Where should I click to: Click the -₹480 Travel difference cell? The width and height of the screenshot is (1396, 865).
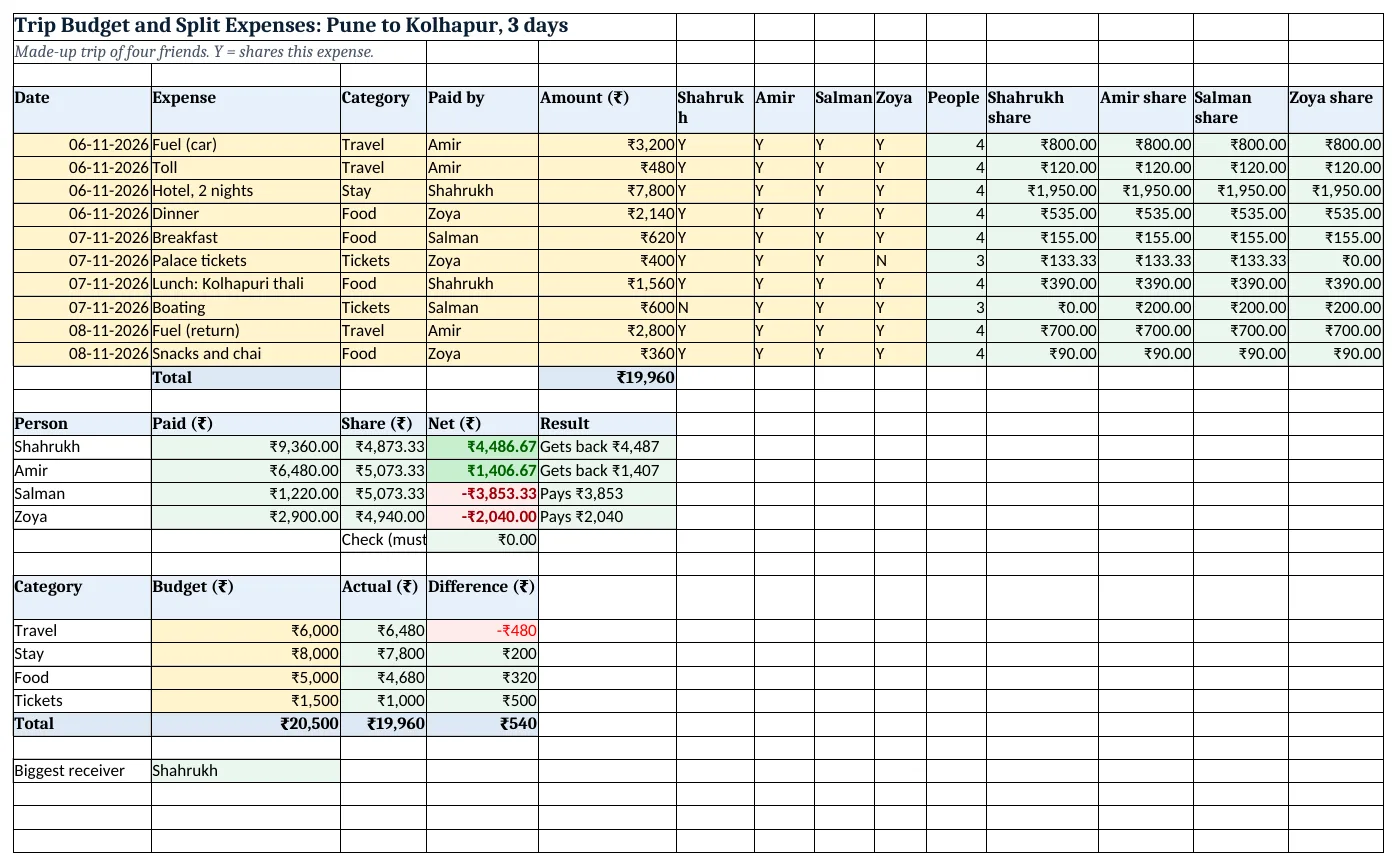click(482, 630)
